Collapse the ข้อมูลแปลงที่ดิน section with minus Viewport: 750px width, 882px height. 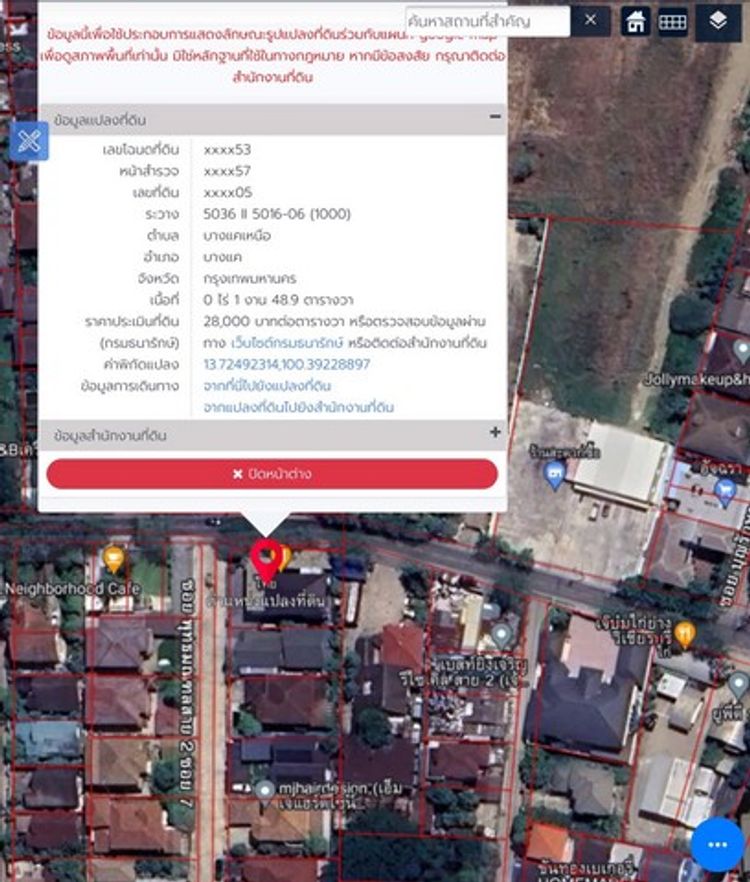point(494,118)
